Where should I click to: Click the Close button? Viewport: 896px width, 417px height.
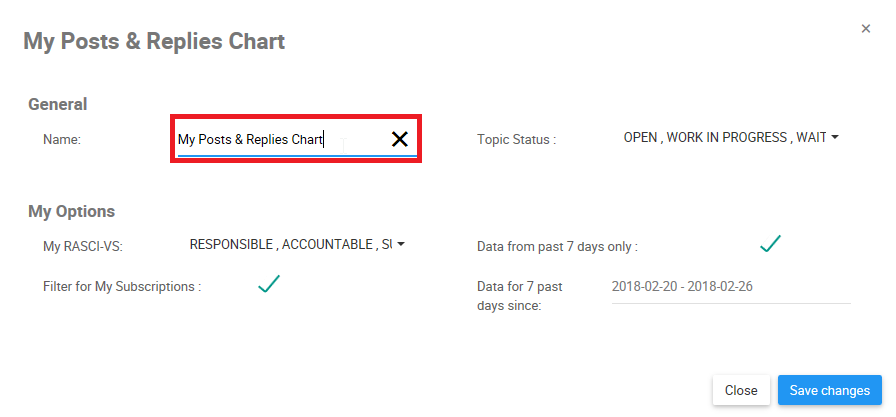coord(741,390)
